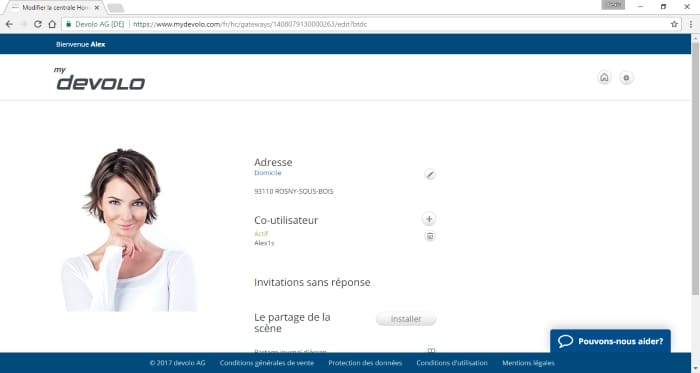Open 'Protection des données' link
Viewport: 700px width, 373px height.
(365, 363)
